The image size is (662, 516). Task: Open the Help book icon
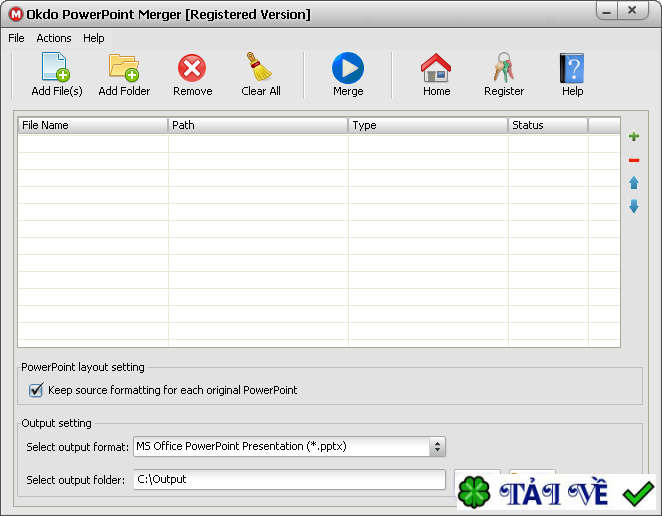tap(572, 68)
